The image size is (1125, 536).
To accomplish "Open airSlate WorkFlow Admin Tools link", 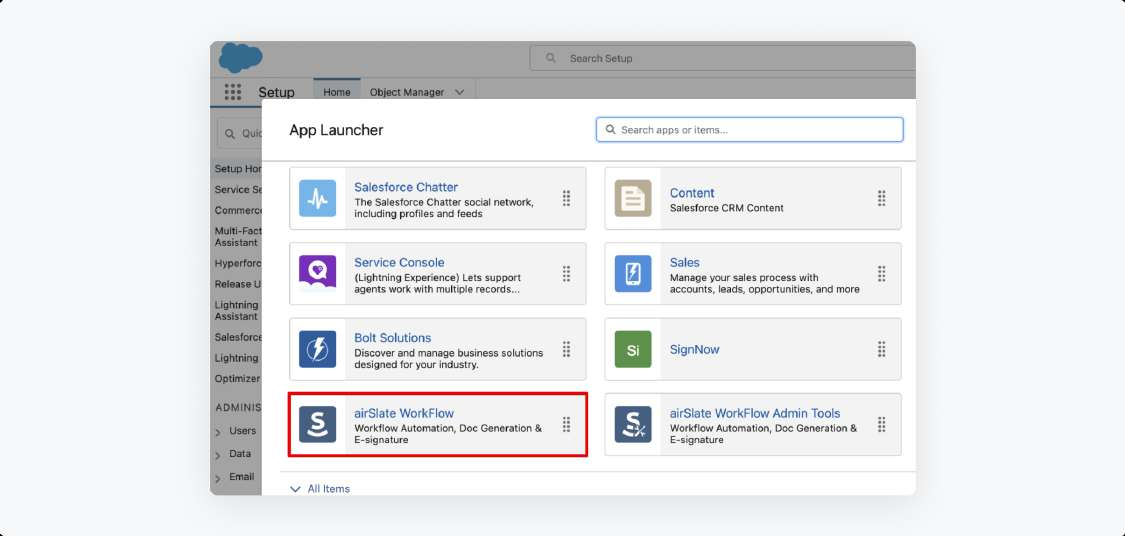I will (755, 413).
